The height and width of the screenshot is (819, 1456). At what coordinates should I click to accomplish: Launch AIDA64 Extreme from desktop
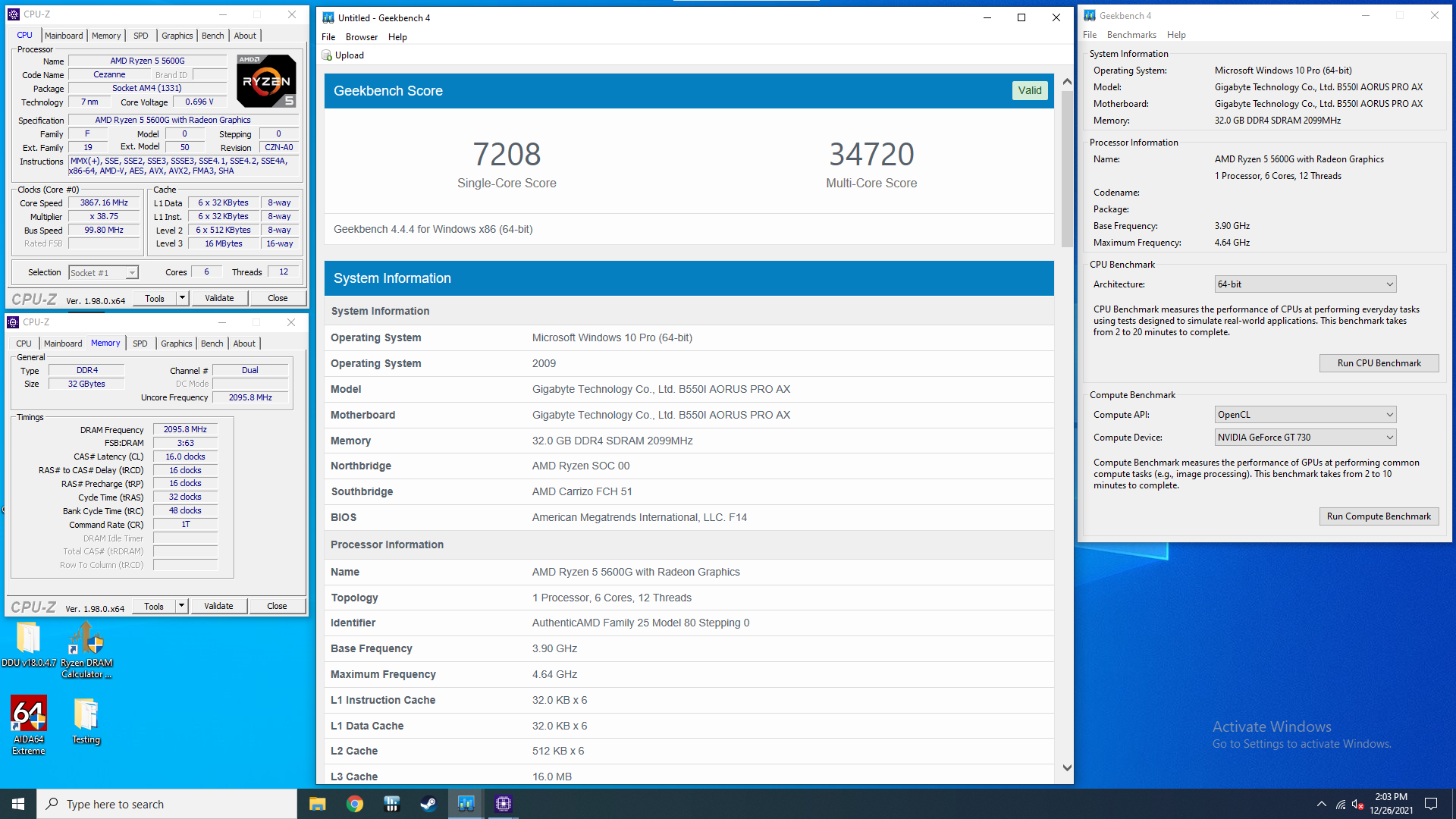[x=29, y=725]
